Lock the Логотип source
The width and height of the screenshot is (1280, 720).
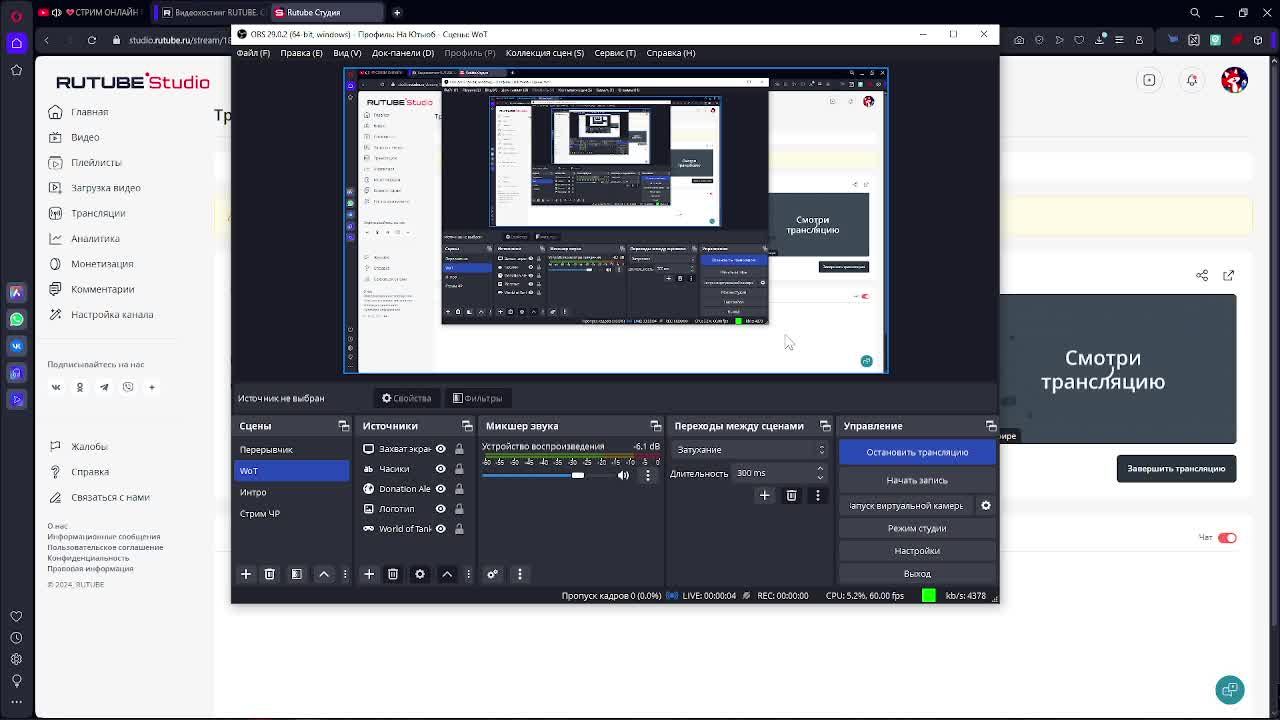tap(459, 509)
